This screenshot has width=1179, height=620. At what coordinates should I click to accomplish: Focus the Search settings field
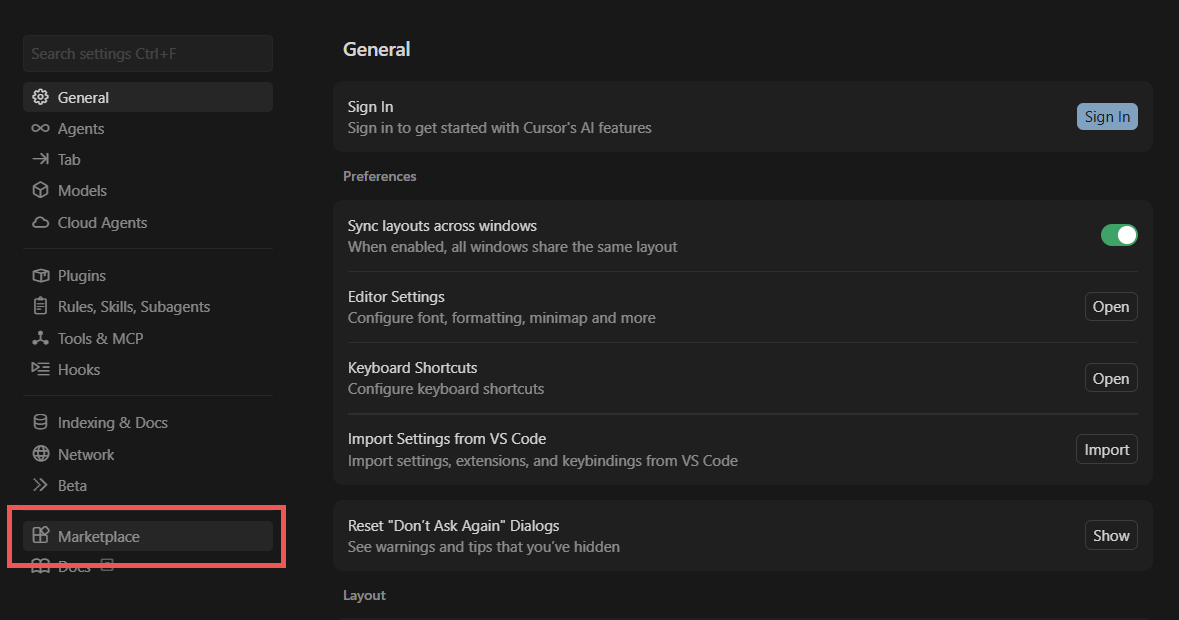[147, 54]
